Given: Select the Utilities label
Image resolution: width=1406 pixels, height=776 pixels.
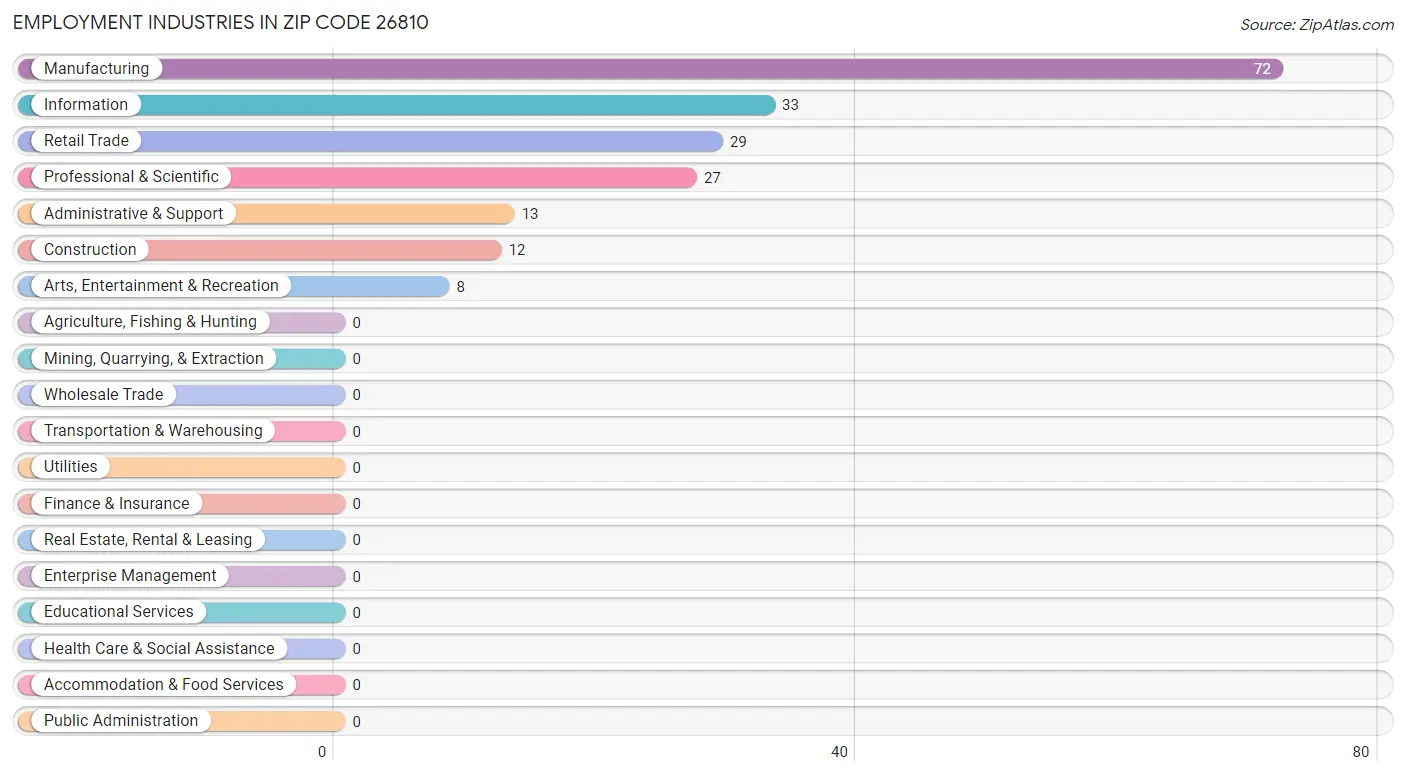Looking at the screenshot, I should (x=70, y=467).
